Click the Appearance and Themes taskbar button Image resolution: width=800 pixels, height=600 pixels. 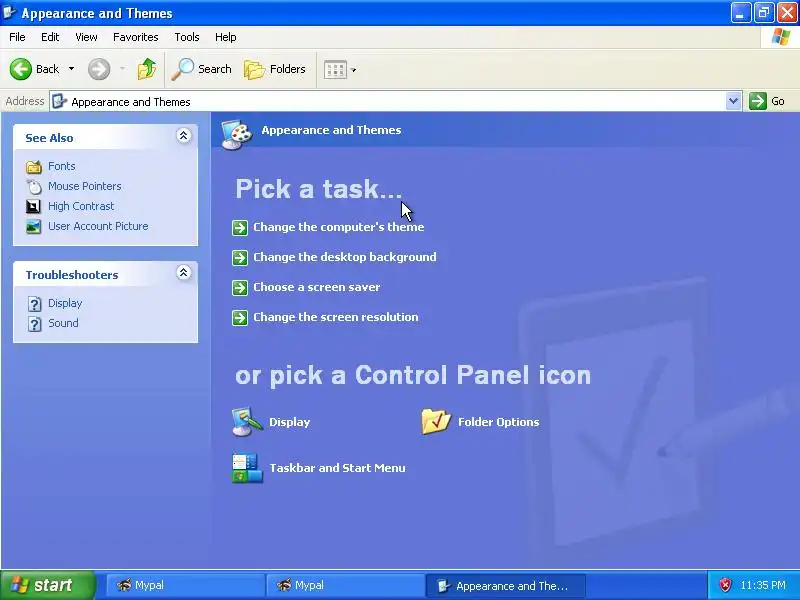click(x=506, y=586)
